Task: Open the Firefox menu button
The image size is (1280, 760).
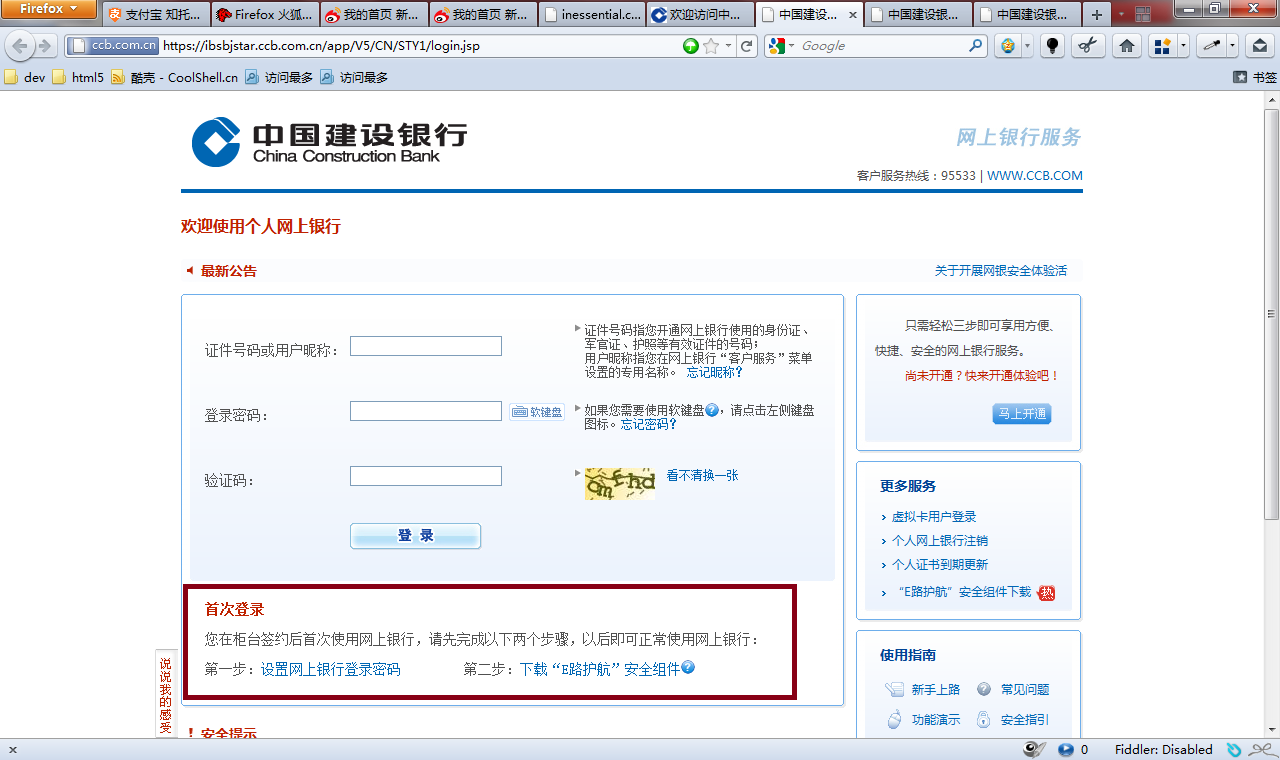Action: click(48, 9)
